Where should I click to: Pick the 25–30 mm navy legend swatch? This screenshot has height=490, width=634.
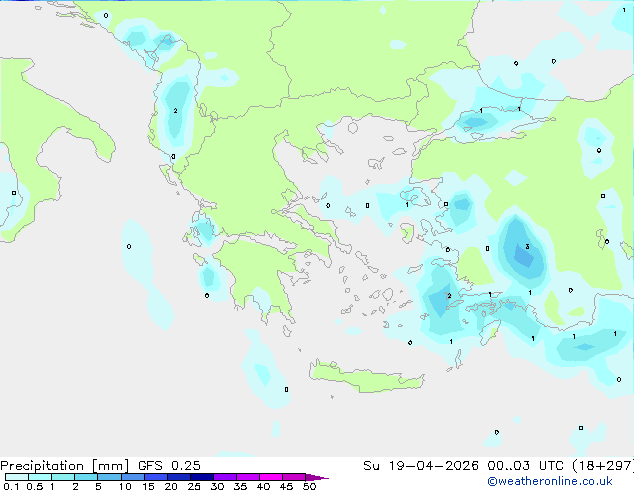201,477
